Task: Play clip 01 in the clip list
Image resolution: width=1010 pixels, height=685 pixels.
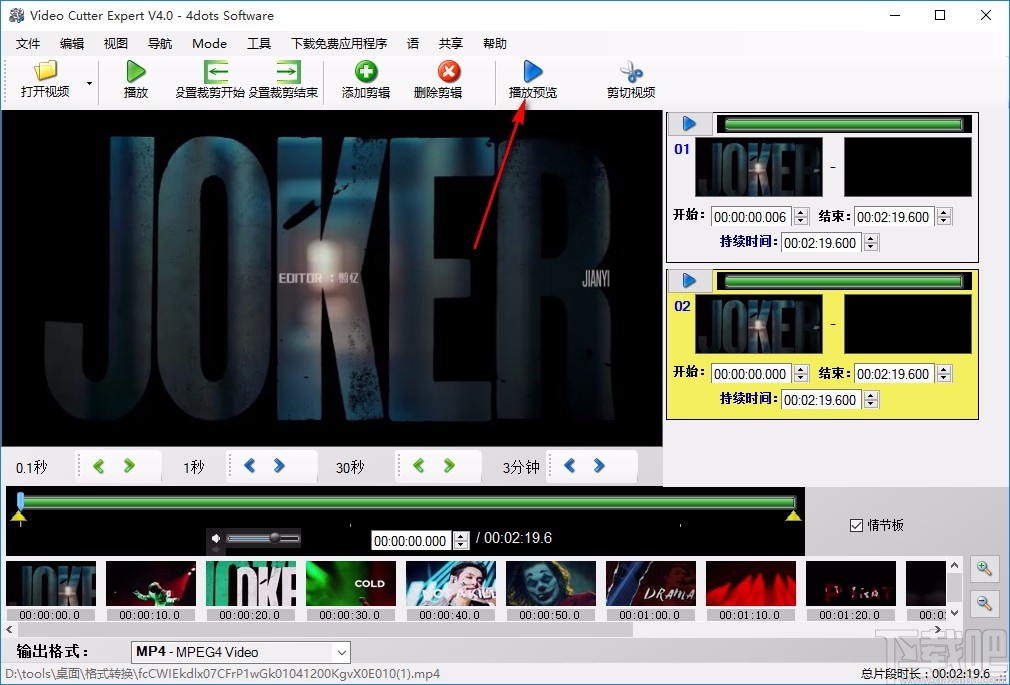Action: [688, 123]
